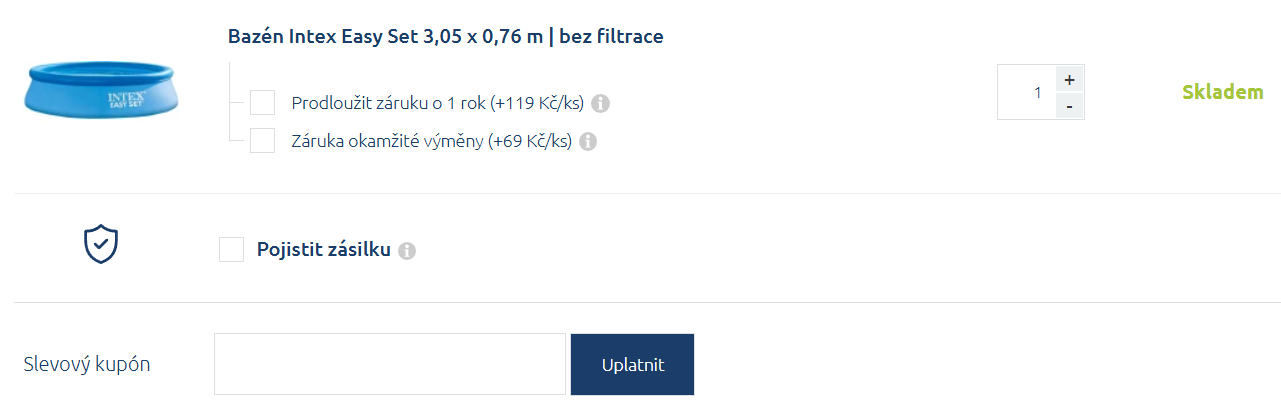Open info icon beside immediate replacement warranty
The height and width of the screenshot is (410, 1281).
[588, 142]
